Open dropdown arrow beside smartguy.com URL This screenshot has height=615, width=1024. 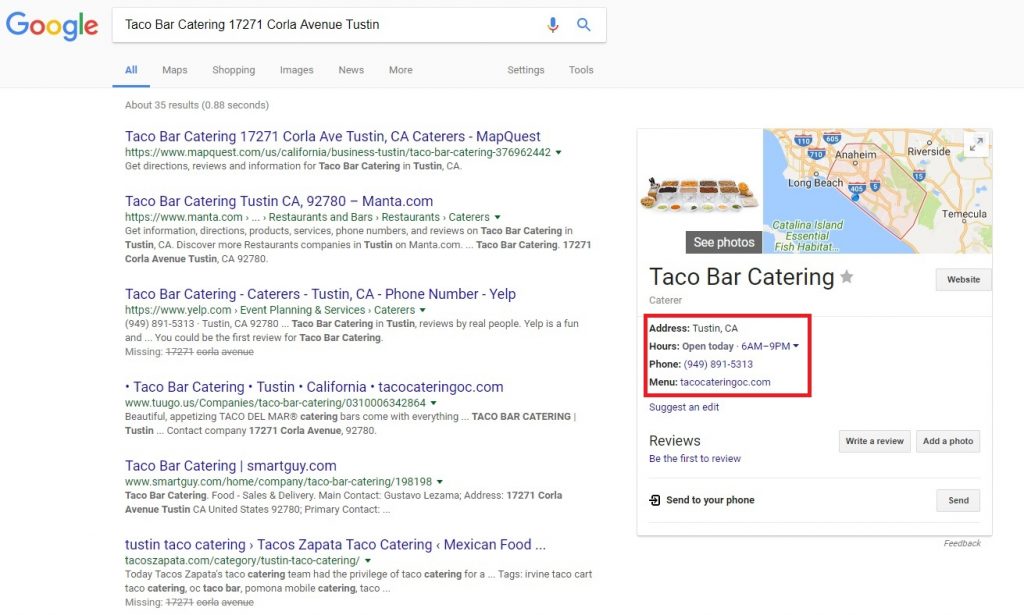tap(440, 482)
